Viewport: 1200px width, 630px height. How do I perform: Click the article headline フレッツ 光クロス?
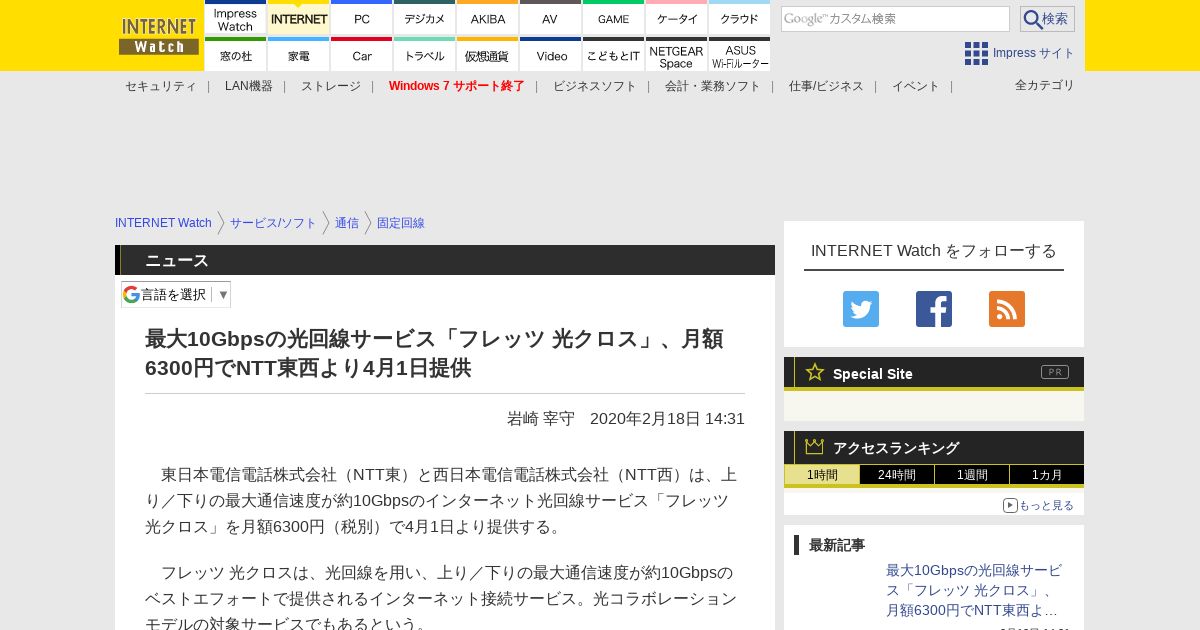pos(434,353)
